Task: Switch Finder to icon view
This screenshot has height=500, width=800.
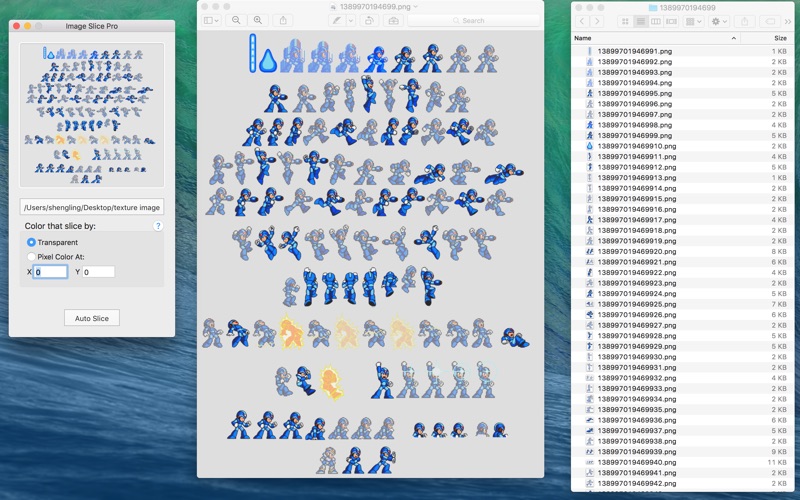Action: coord(625,21)
